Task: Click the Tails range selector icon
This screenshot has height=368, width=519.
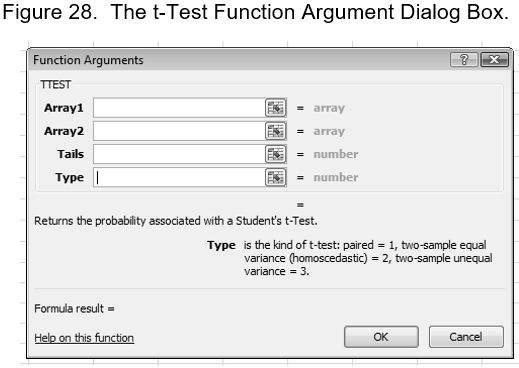Action: [x=276, y=154]
